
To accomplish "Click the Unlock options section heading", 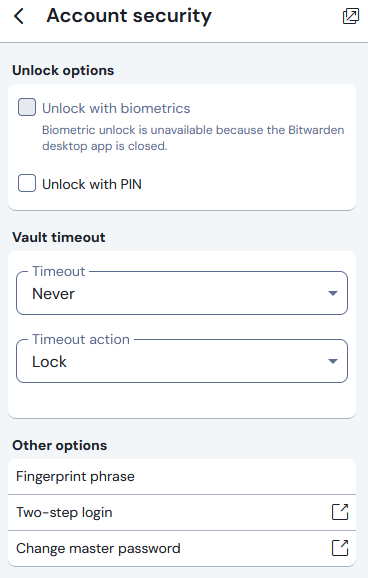I will pos(63,70).
